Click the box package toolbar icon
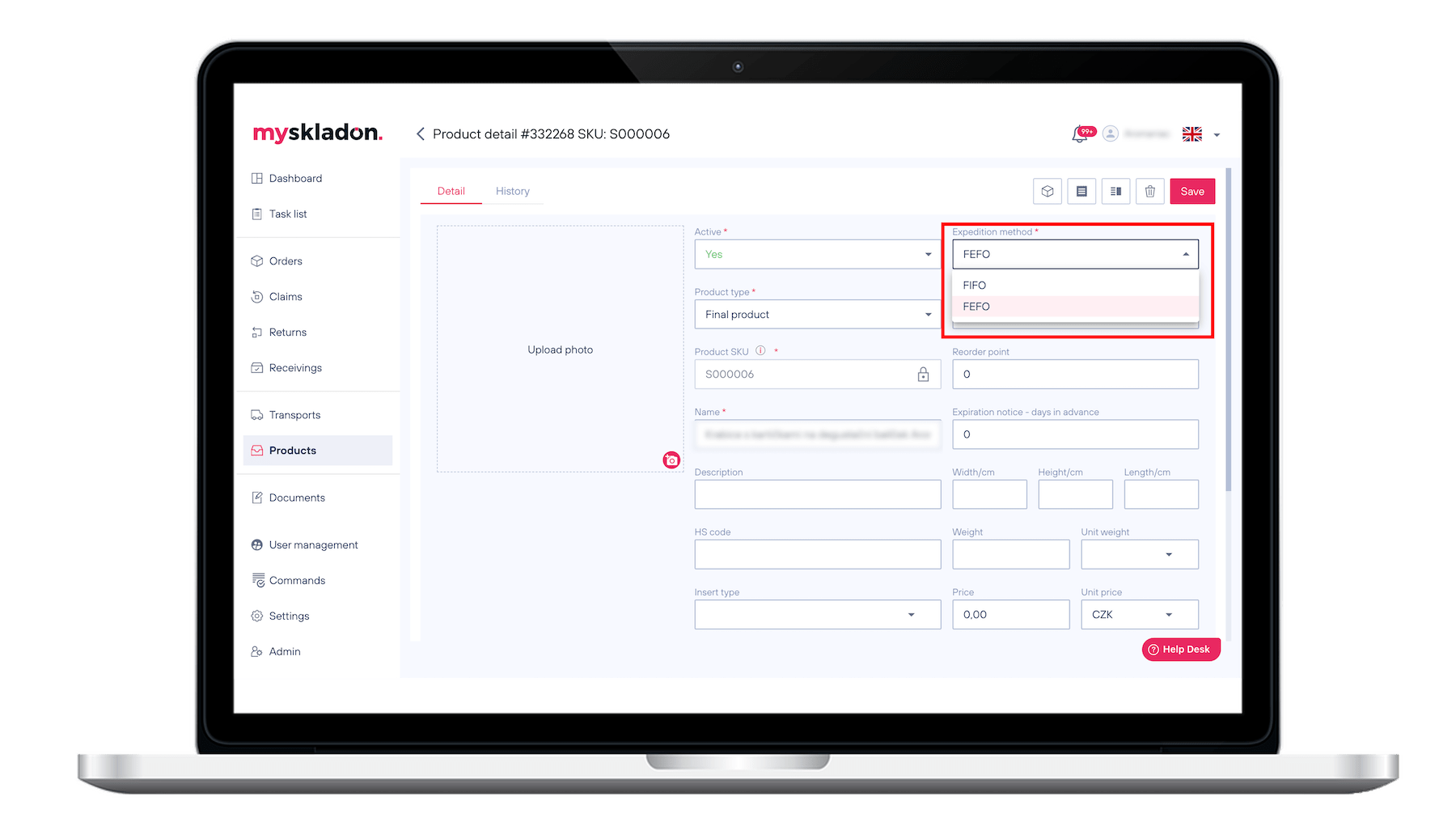 tap(1048, 191)
